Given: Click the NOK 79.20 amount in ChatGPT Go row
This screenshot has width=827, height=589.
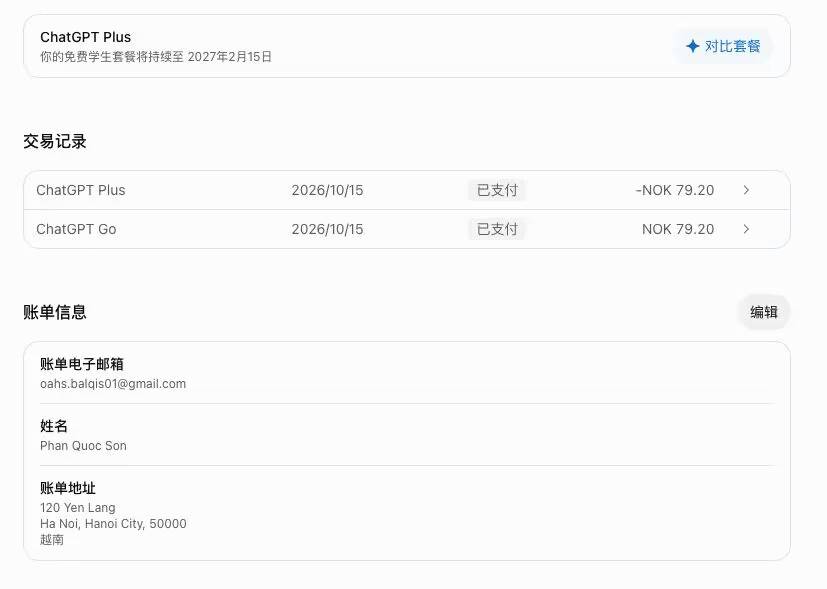Looking at the screenshot, I should click(678, 229).
